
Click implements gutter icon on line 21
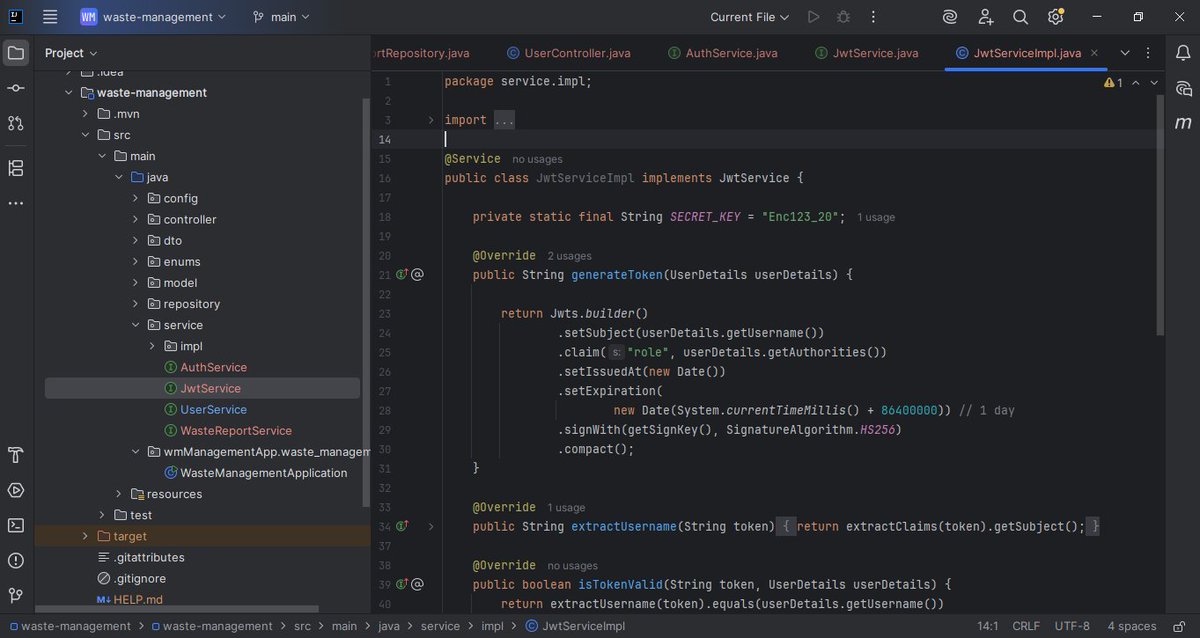tap(402, 274)
